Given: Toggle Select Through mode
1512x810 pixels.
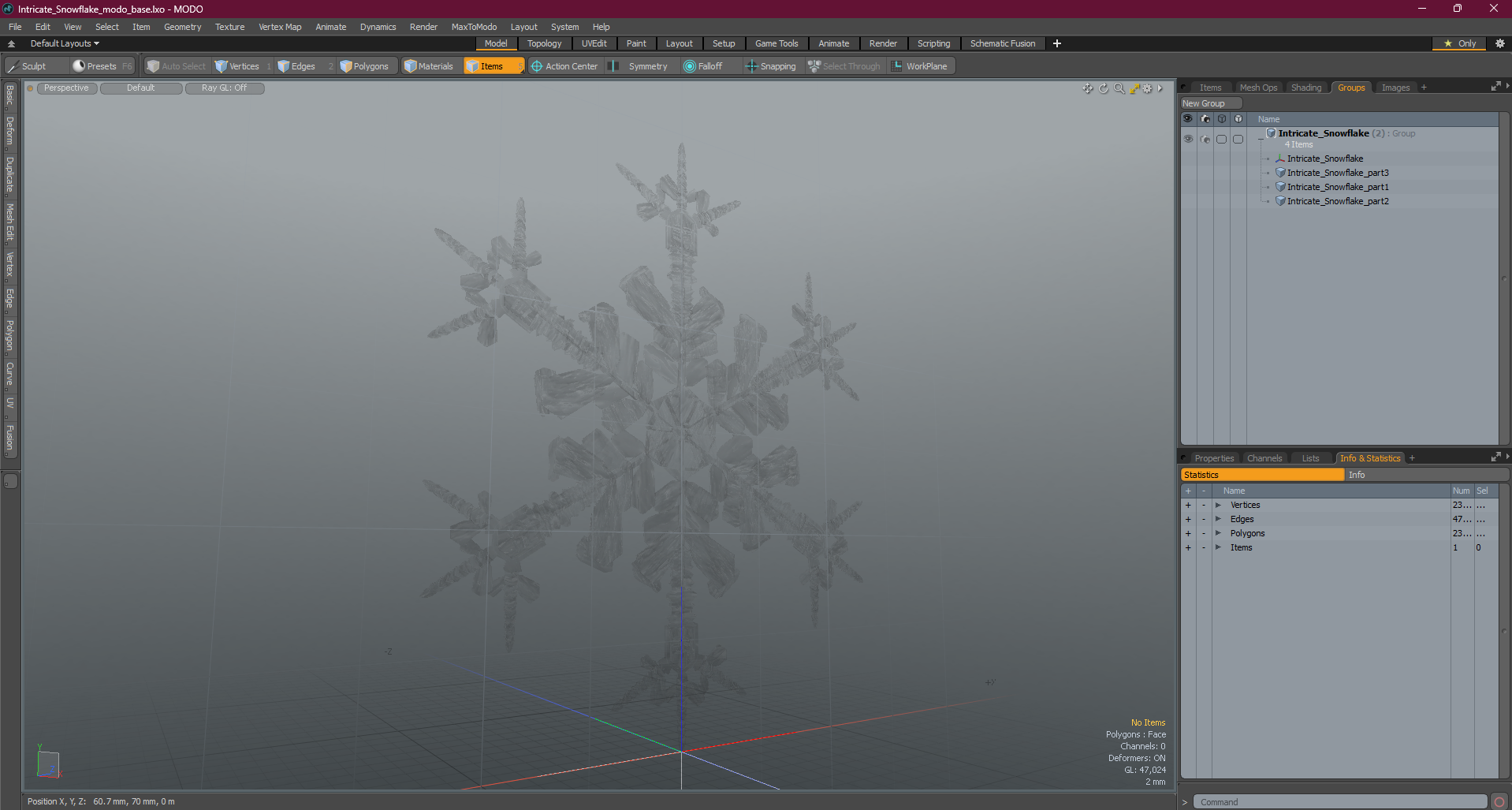Looking at the screenshot, I should [844, 66].
